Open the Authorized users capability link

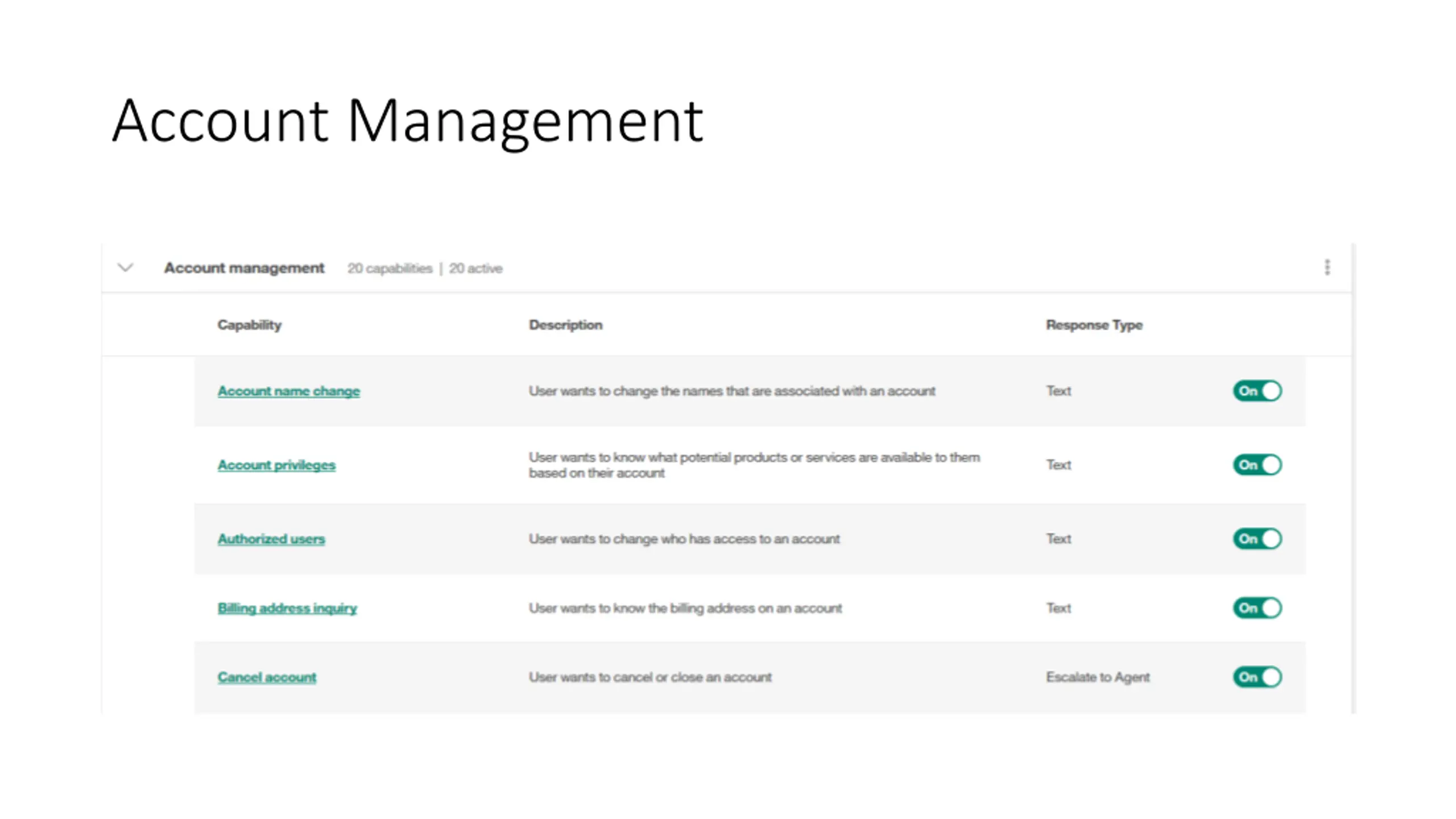click(x=271, y=539)
